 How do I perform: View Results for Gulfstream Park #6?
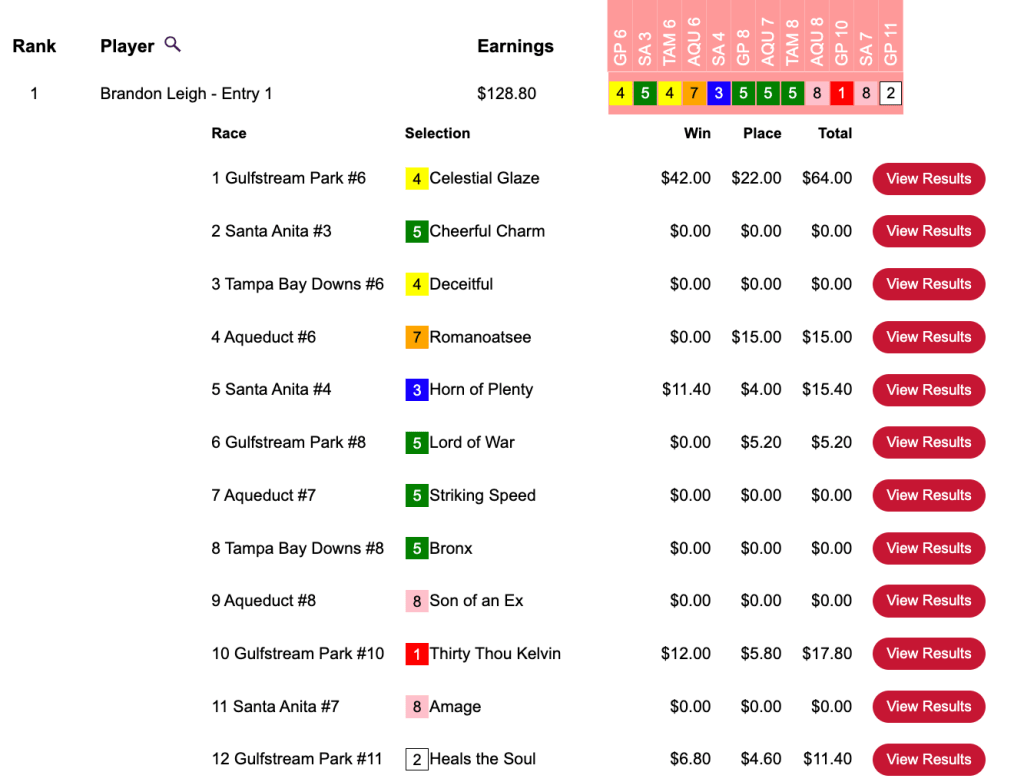point(928,179)
